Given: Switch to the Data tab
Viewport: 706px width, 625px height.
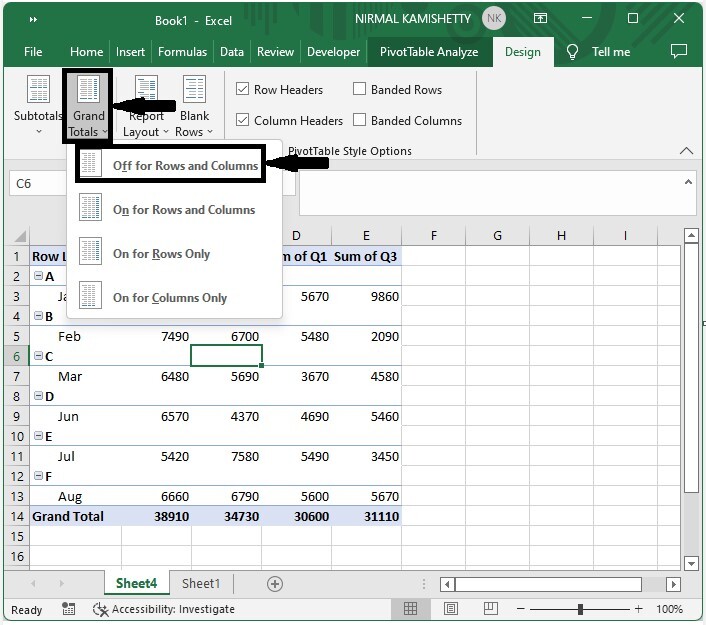Looking at the screenshot, I should click(x=231, y=52).
